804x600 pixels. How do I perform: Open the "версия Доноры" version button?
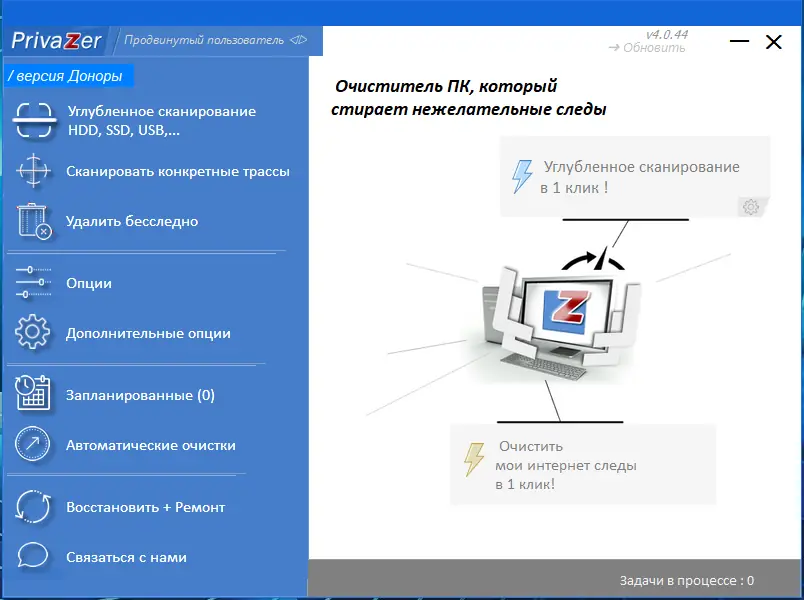[x=68, y=75]
